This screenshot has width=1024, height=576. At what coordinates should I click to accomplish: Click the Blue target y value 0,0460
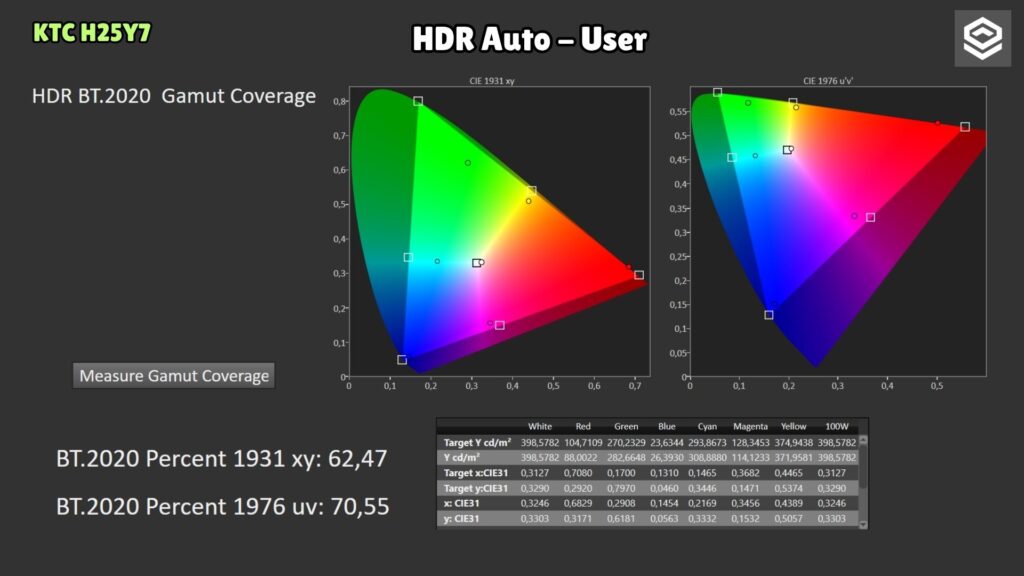pos(664,488)
